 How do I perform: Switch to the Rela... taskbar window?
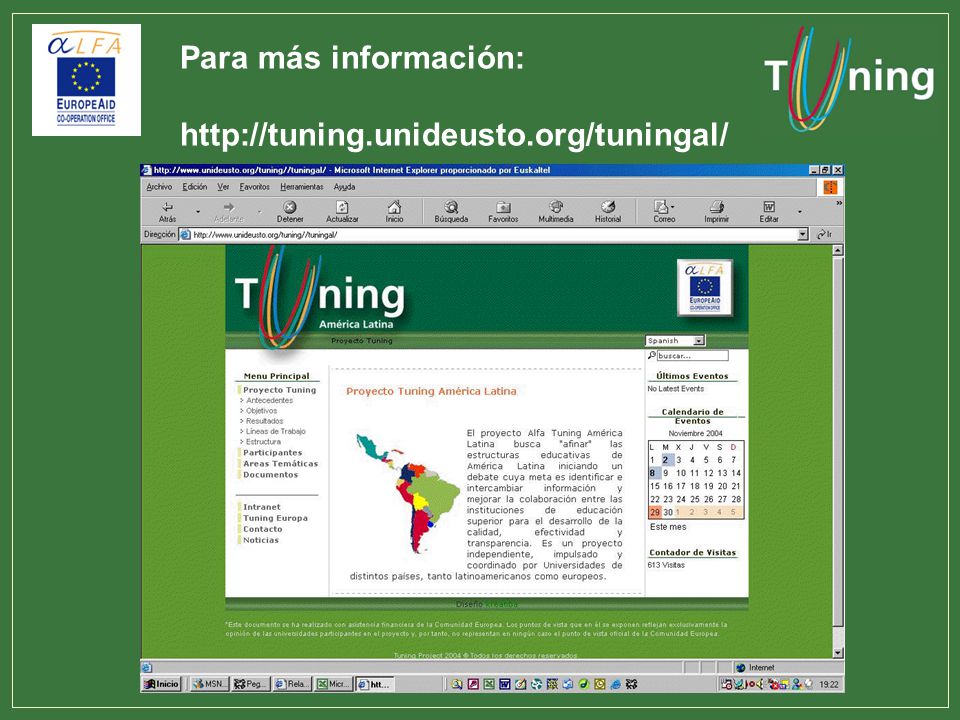tap(292, 684)
